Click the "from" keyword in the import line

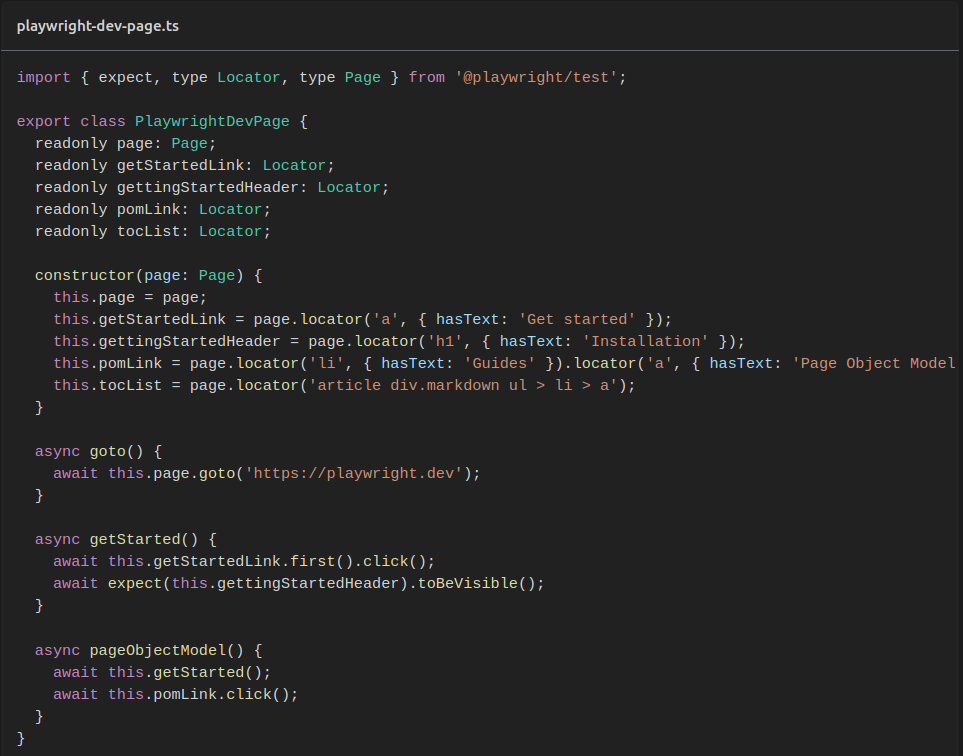[426, 77]
